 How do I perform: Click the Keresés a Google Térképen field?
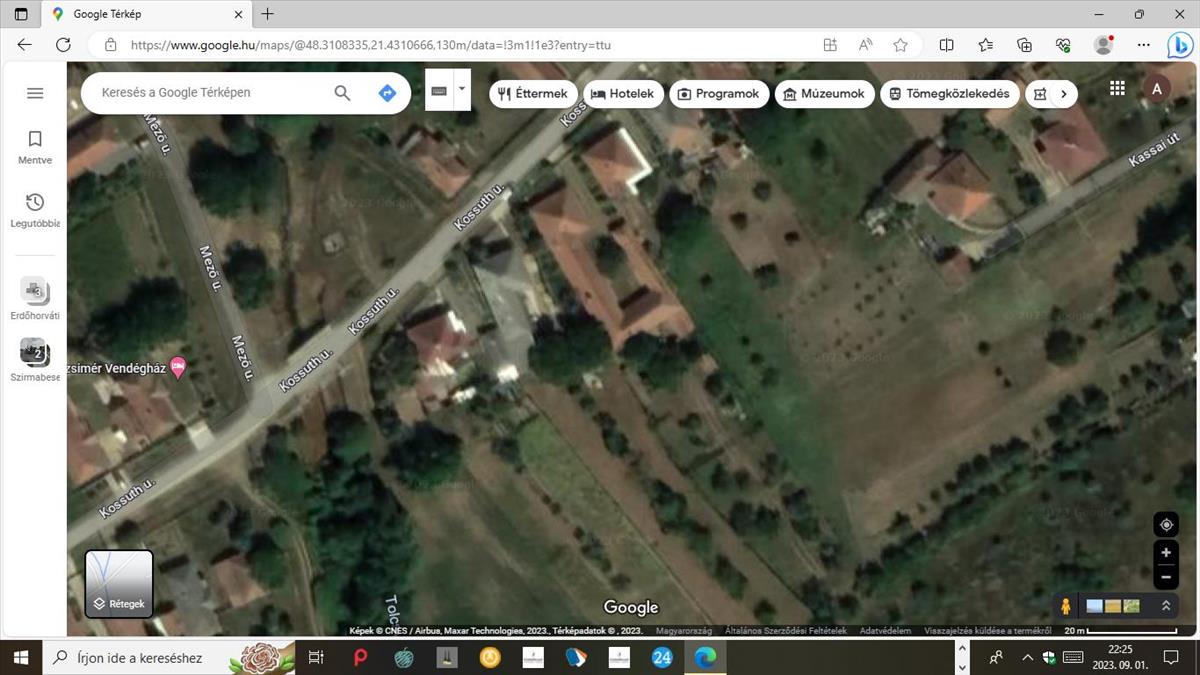(210, 93)
